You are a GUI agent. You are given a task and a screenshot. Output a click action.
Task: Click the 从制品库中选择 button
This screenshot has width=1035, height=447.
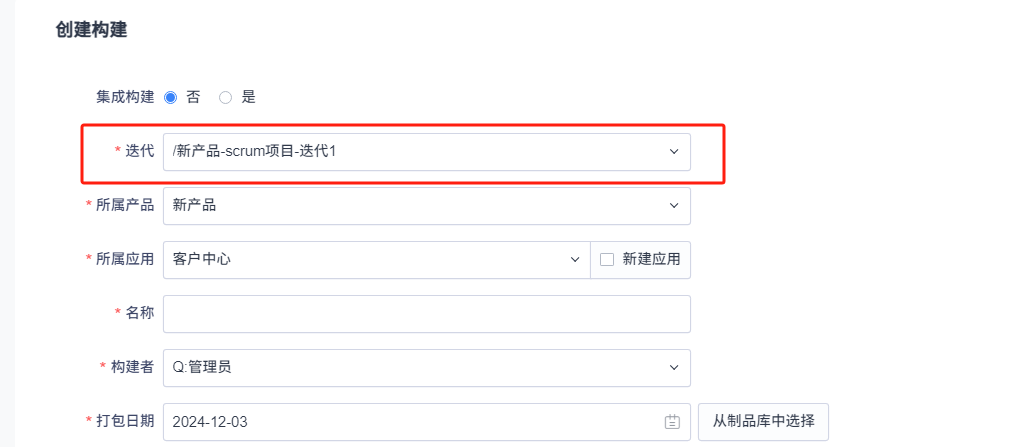763,422
